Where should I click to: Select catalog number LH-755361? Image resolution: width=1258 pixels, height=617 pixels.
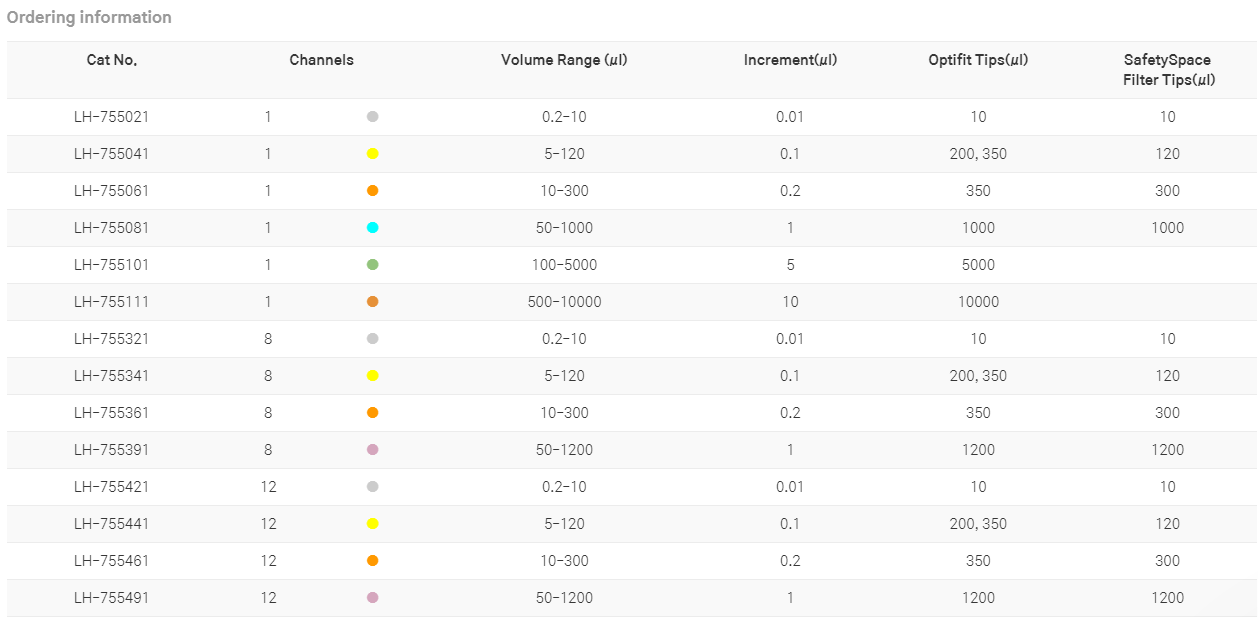point(112,413)
